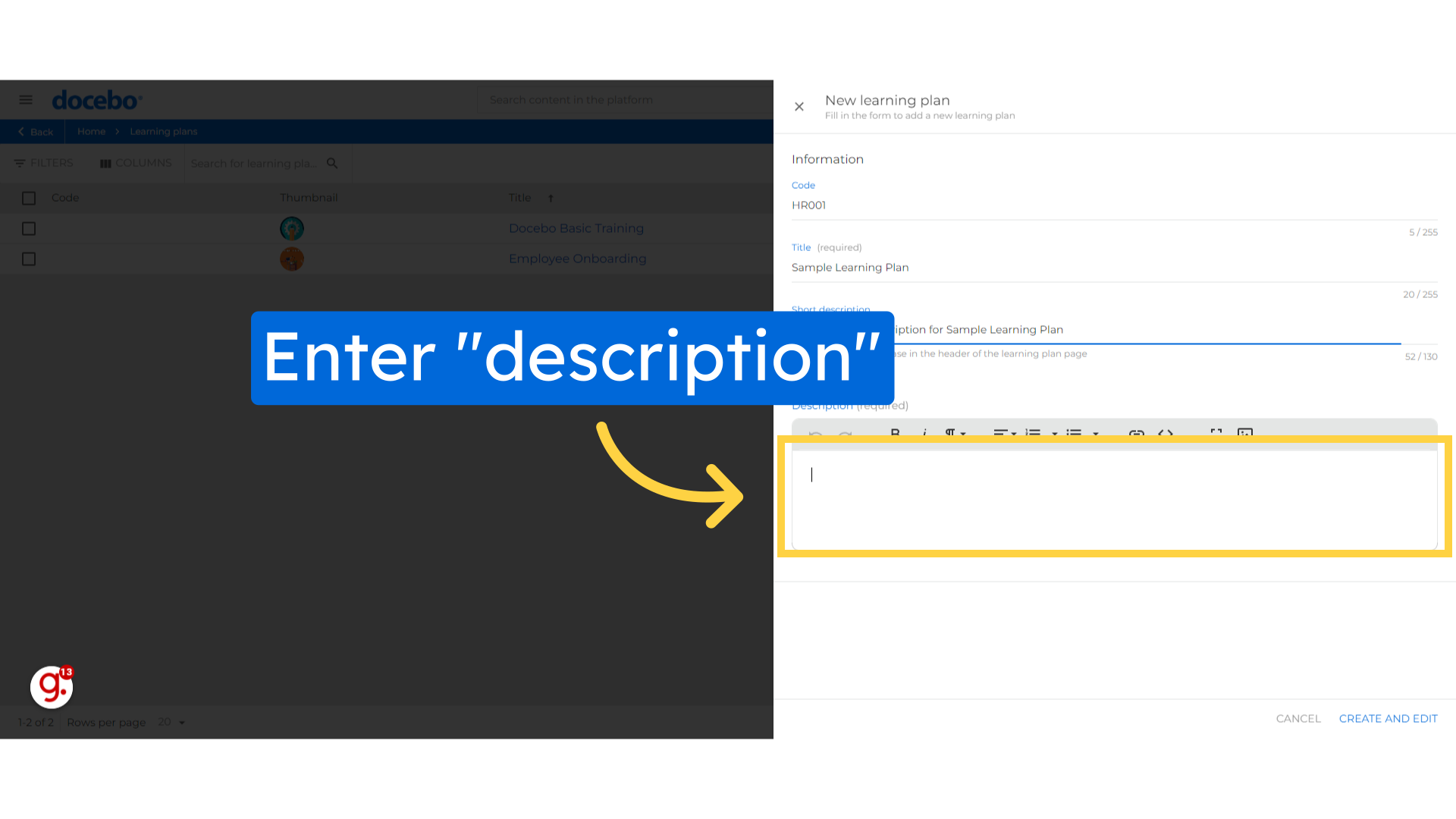The height and width of the screenshot is (819, 1456).
Task: Click the CREATE AND EDIT button
Action: coord(1388,718)
